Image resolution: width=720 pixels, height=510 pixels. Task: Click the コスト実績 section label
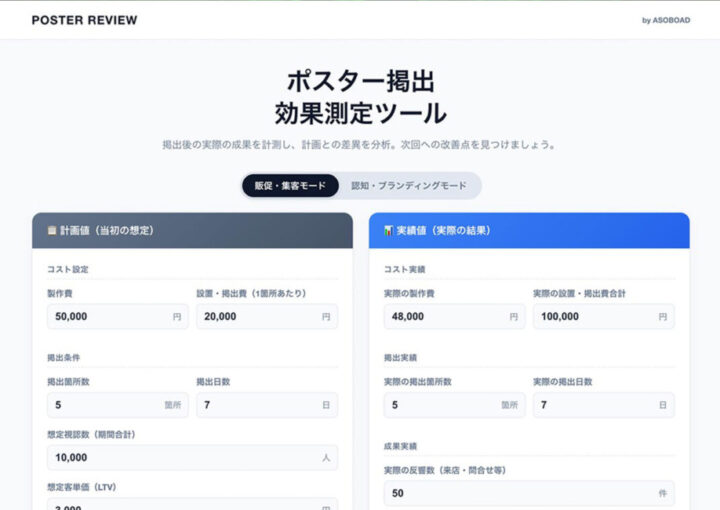click(404, 269)
